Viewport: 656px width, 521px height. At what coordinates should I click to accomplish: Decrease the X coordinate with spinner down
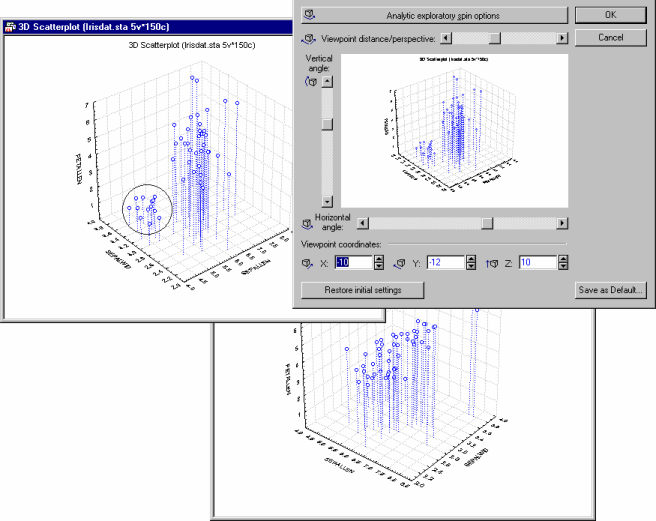[x=379, y=266]
